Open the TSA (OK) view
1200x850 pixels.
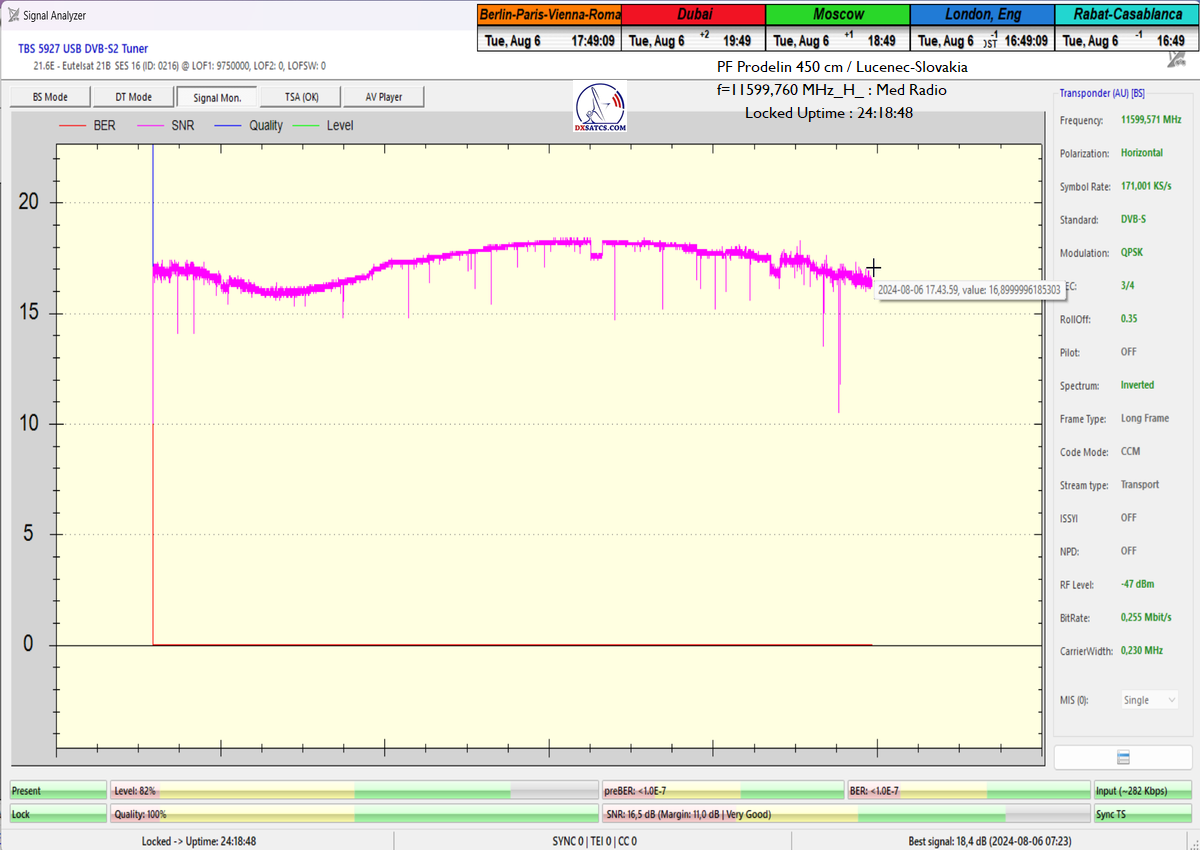301,97
